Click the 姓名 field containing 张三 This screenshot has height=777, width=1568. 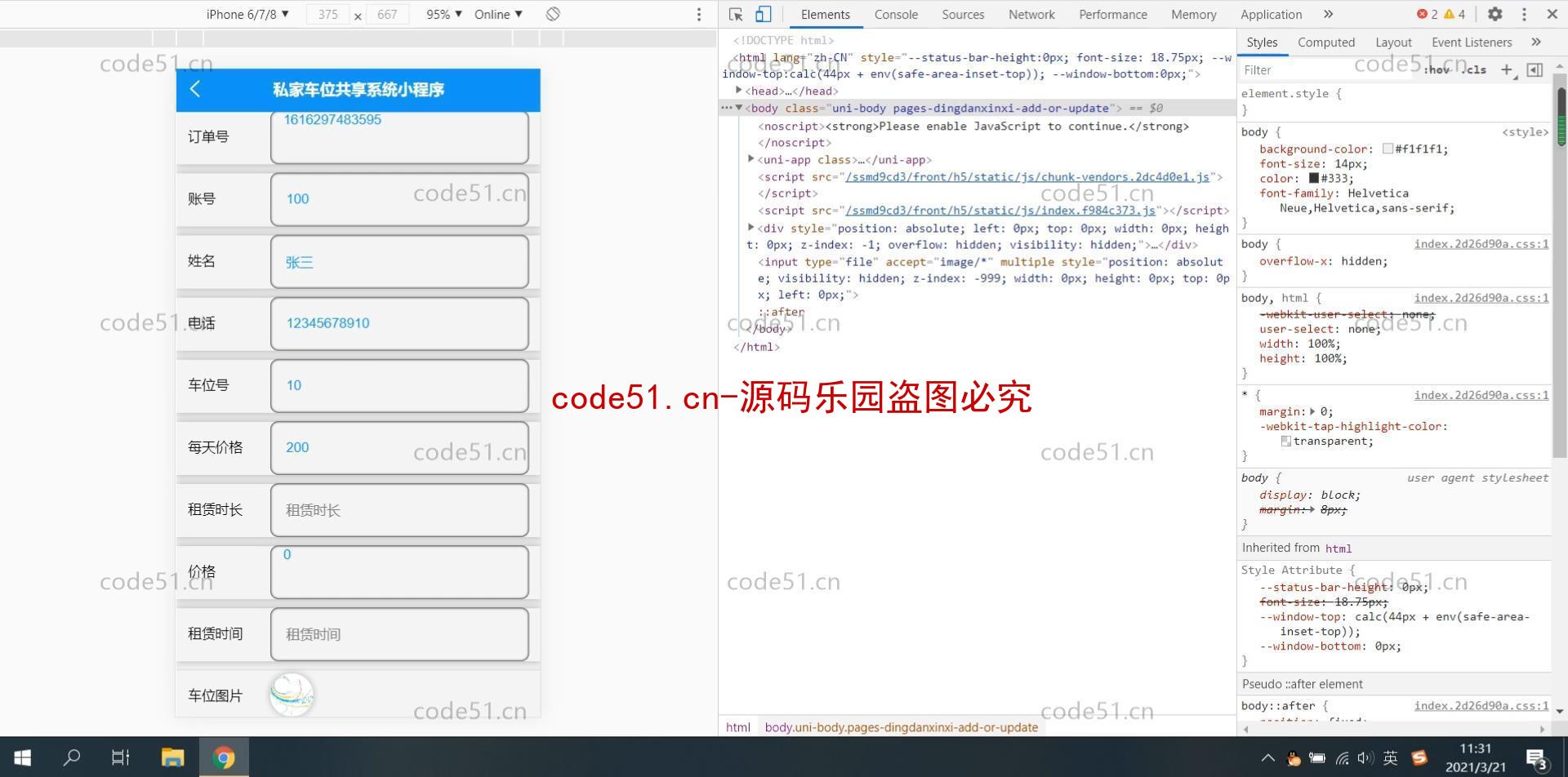[399, 262]
